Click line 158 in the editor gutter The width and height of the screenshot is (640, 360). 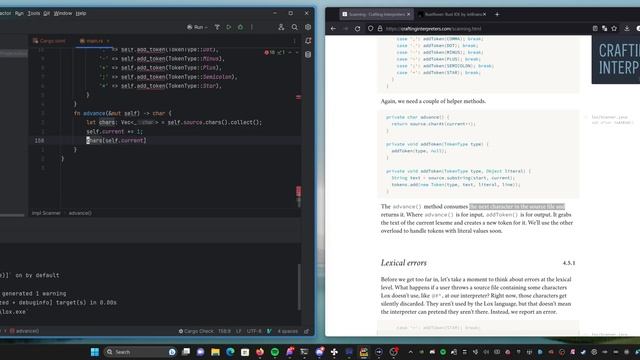[39, 140]
